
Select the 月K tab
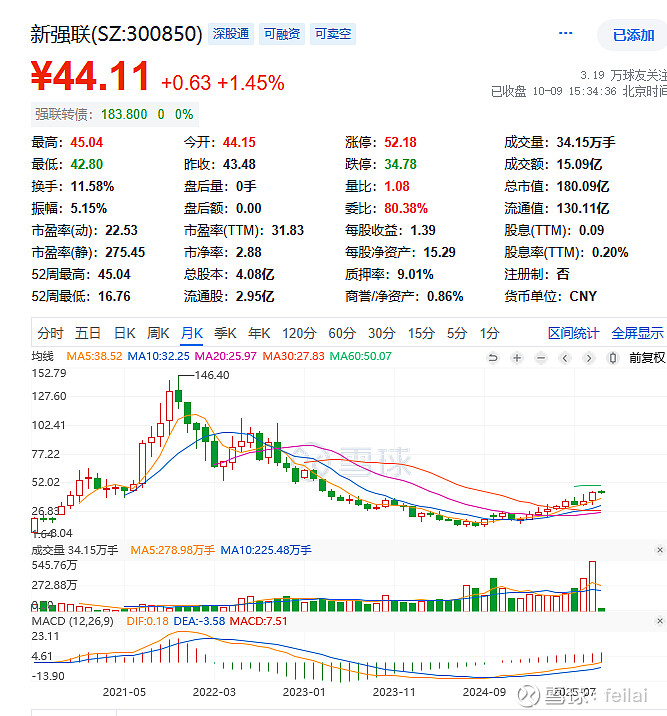point(192,333)
